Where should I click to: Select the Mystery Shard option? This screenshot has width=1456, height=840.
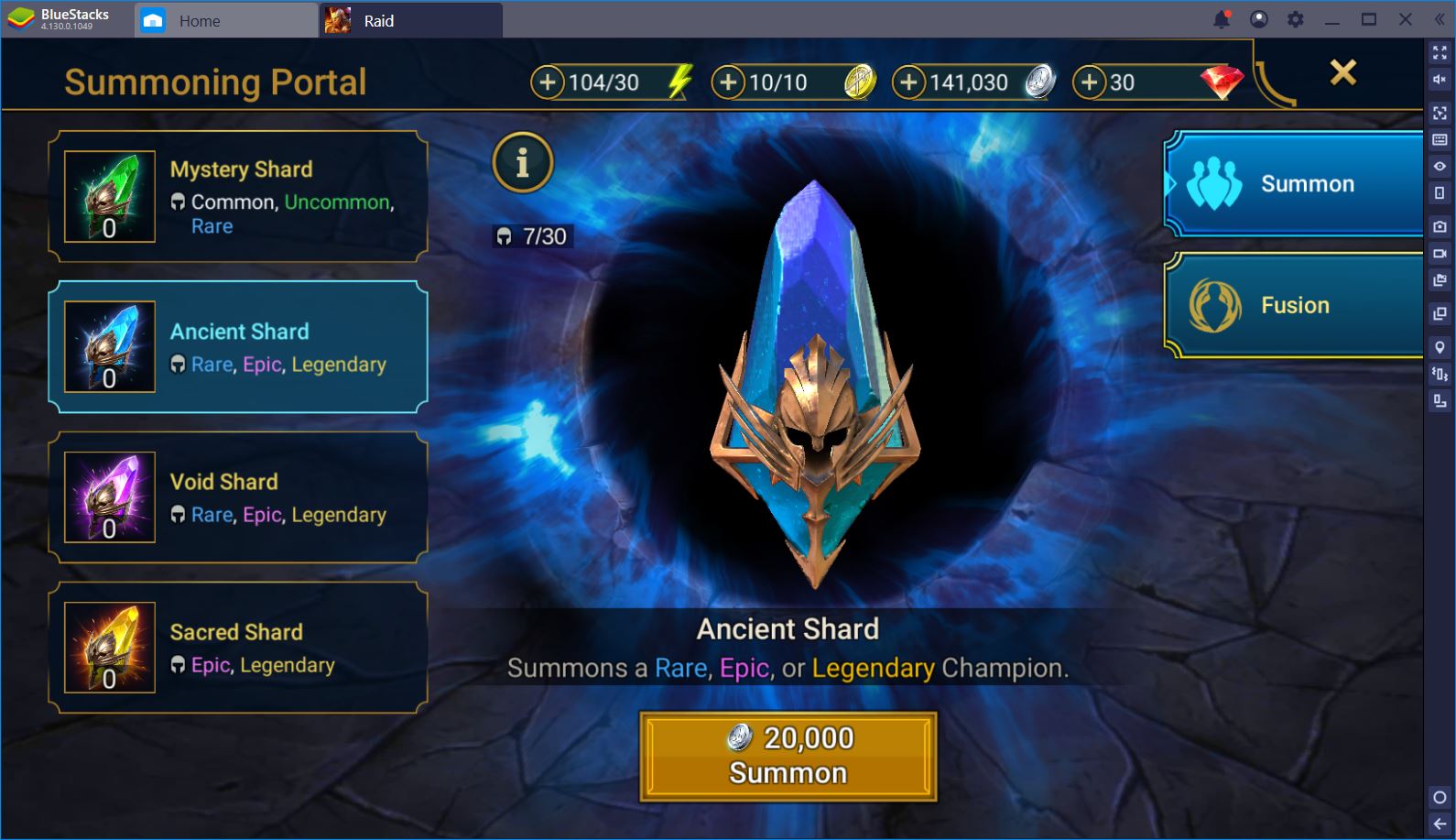[x=238, y=196]
